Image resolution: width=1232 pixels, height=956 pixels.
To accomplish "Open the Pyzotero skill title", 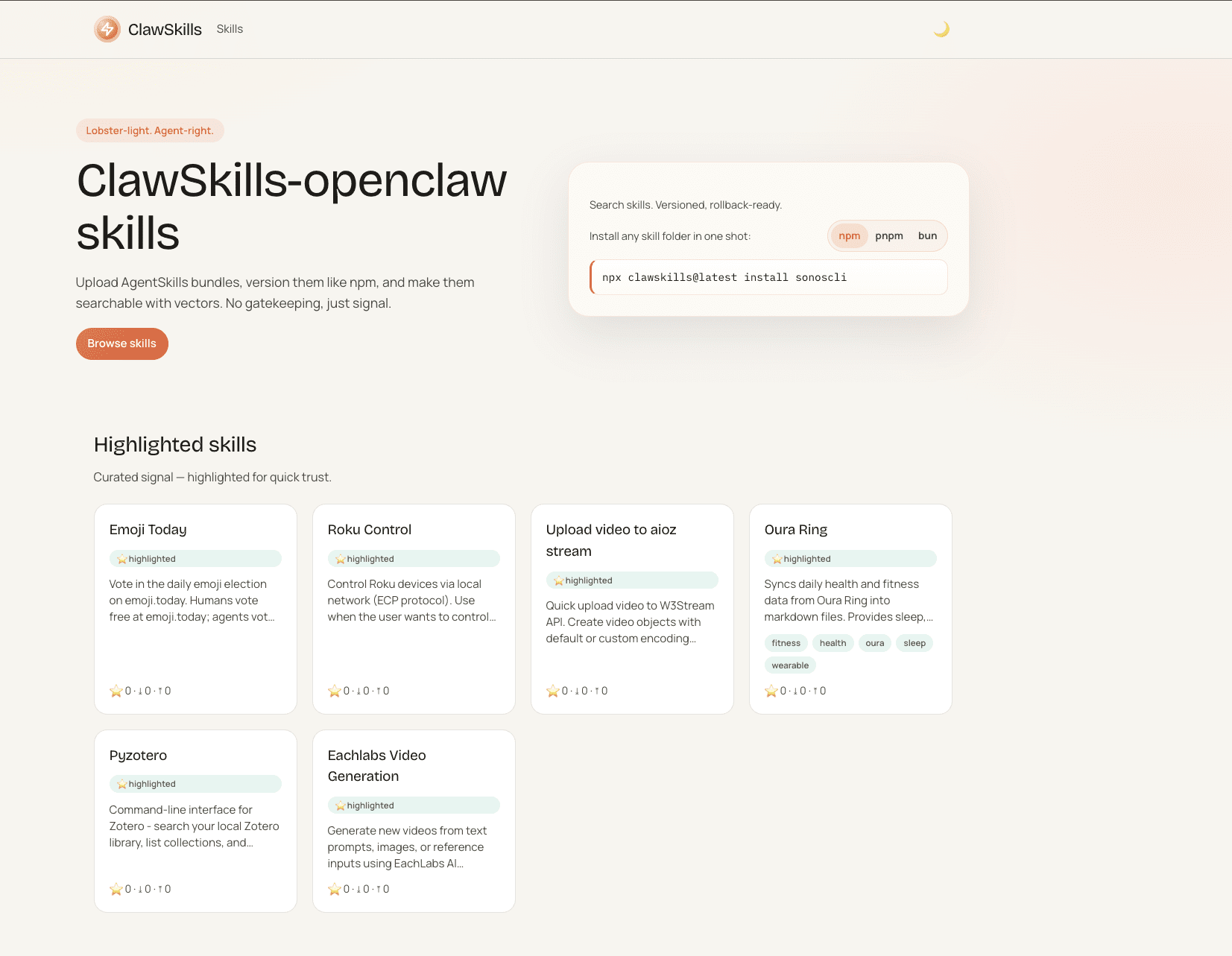I will [x=138, y=756].
